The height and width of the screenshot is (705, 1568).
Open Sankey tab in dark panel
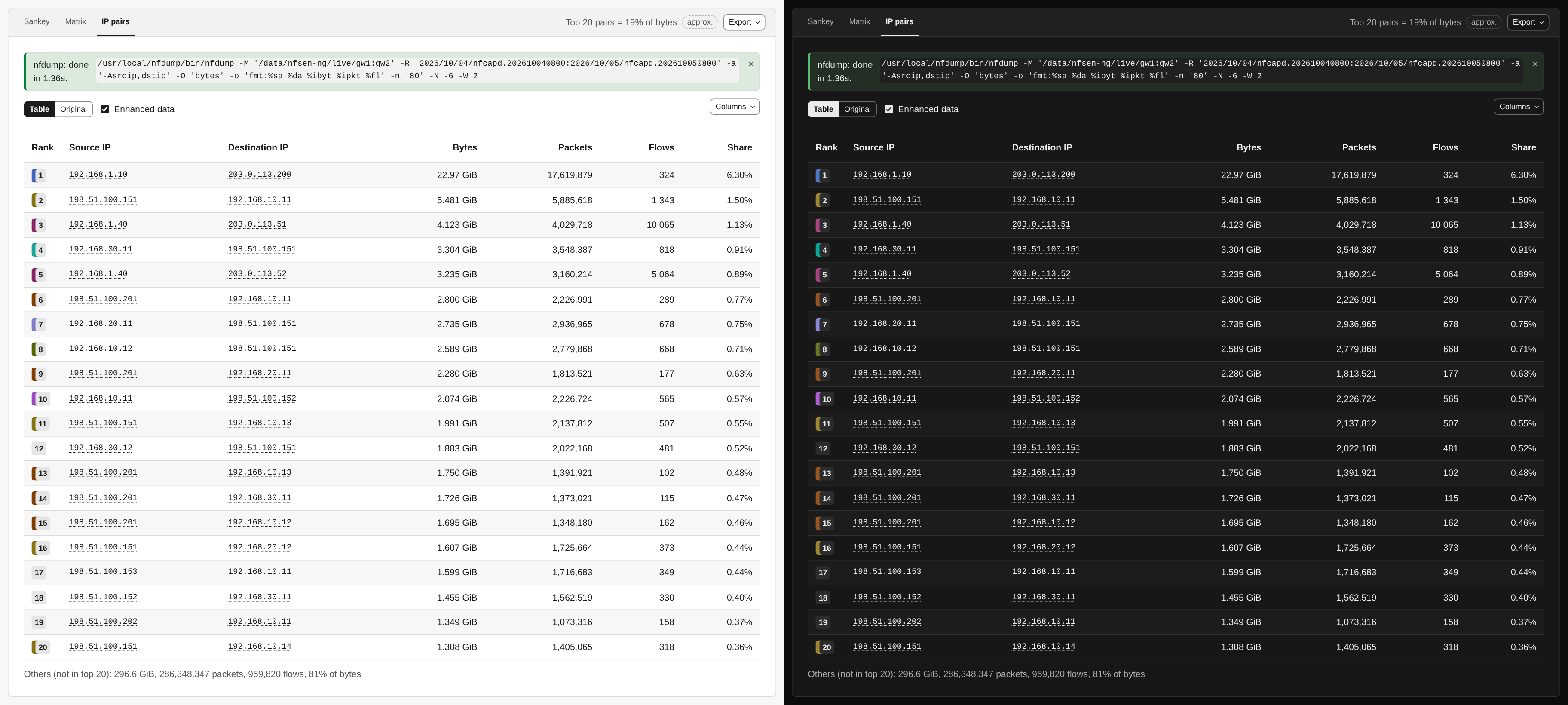pos(821,21)
